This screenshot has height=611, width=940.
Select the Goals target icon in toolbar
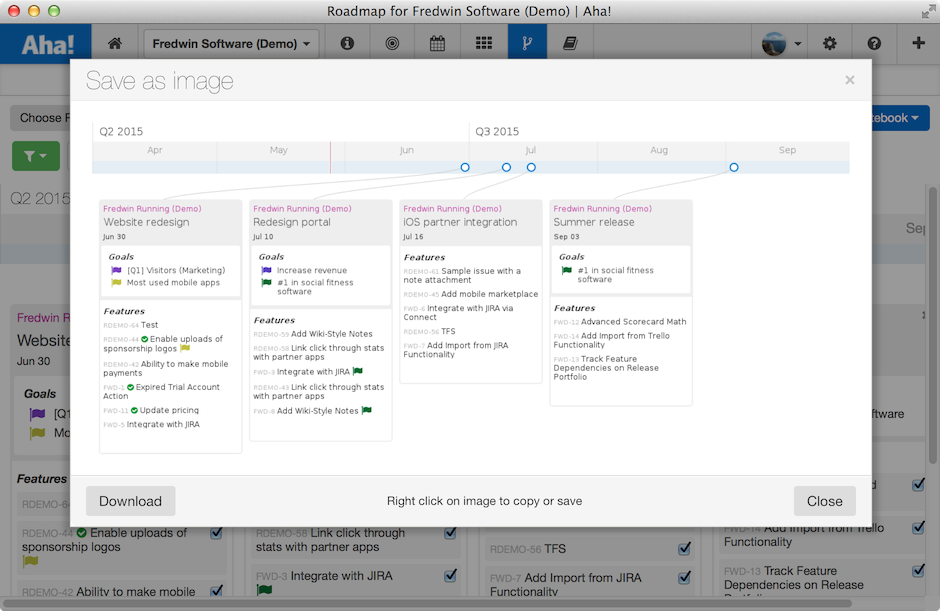(392, 43)
